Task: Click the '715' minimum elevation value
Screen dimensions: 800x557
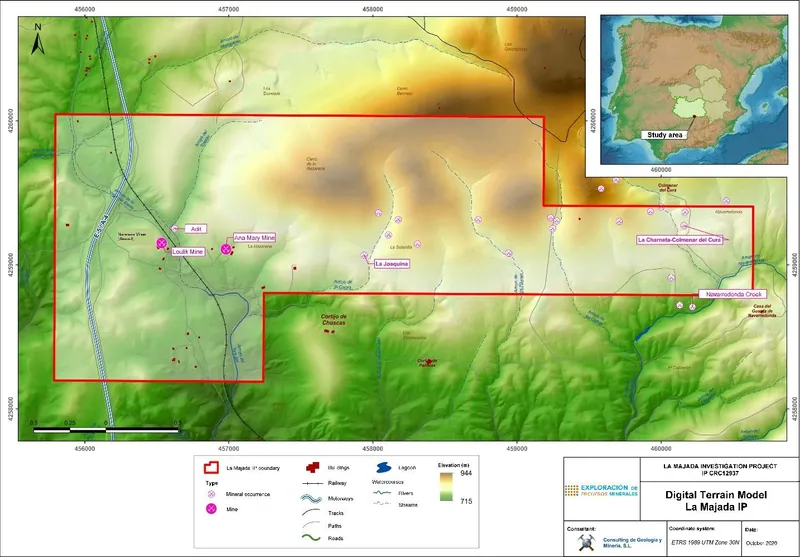Action: pyautogui.click(x=466, y=501)
